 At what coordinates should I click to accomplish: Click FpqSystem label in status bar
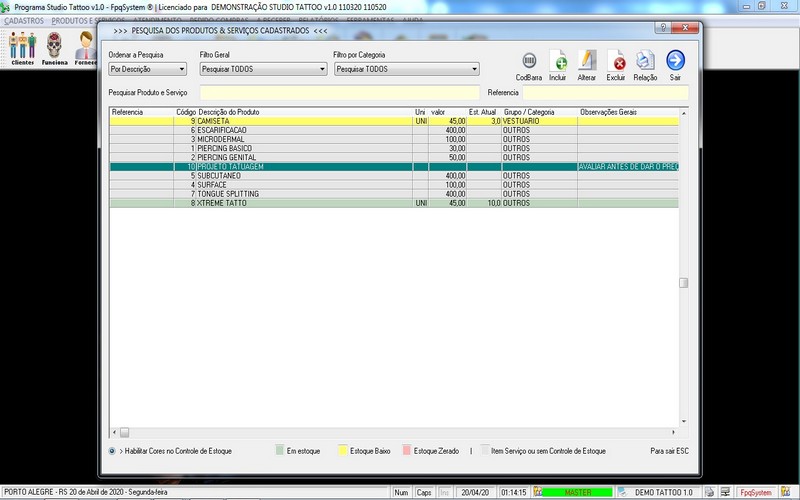point(756,492)
